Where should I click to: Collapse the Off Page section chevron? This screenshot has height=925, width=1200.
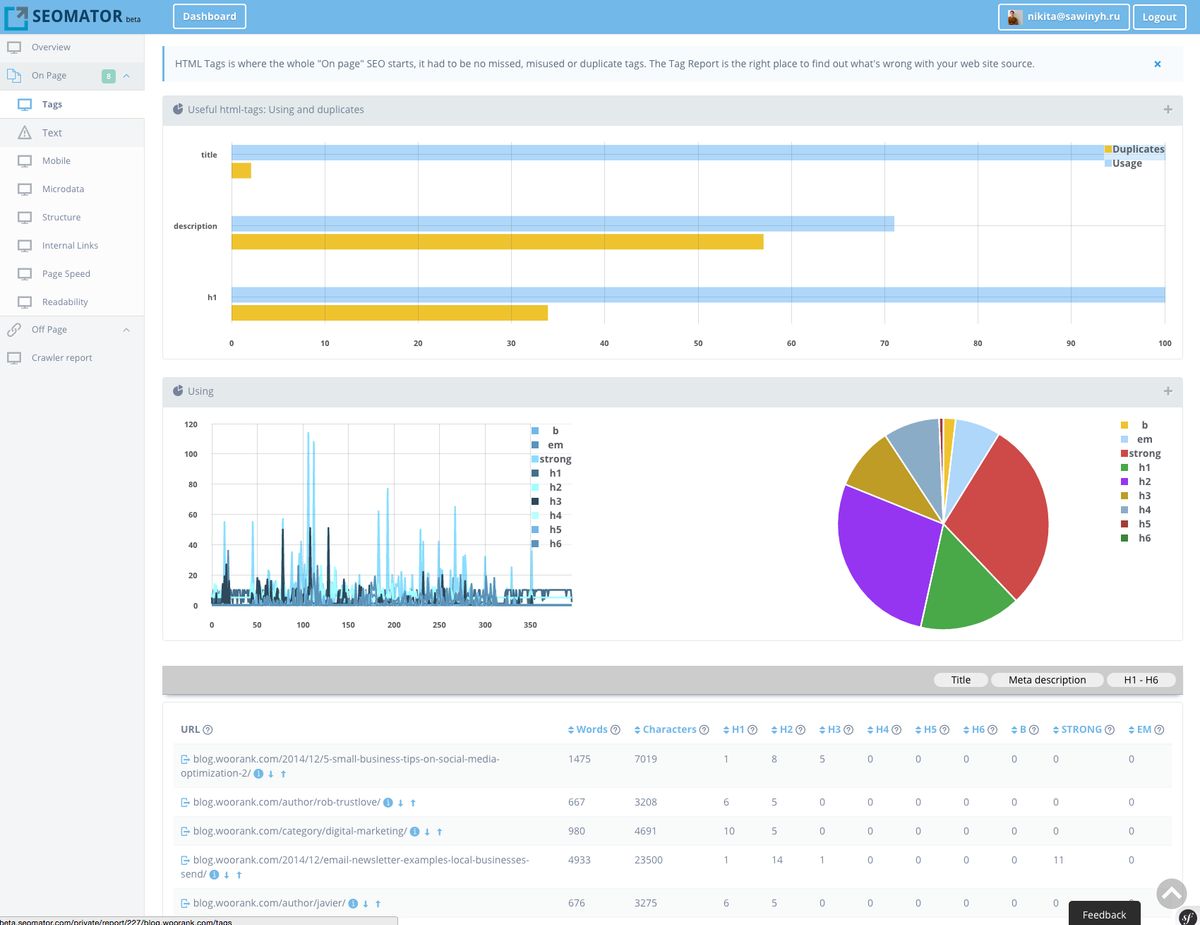point(127,329)
